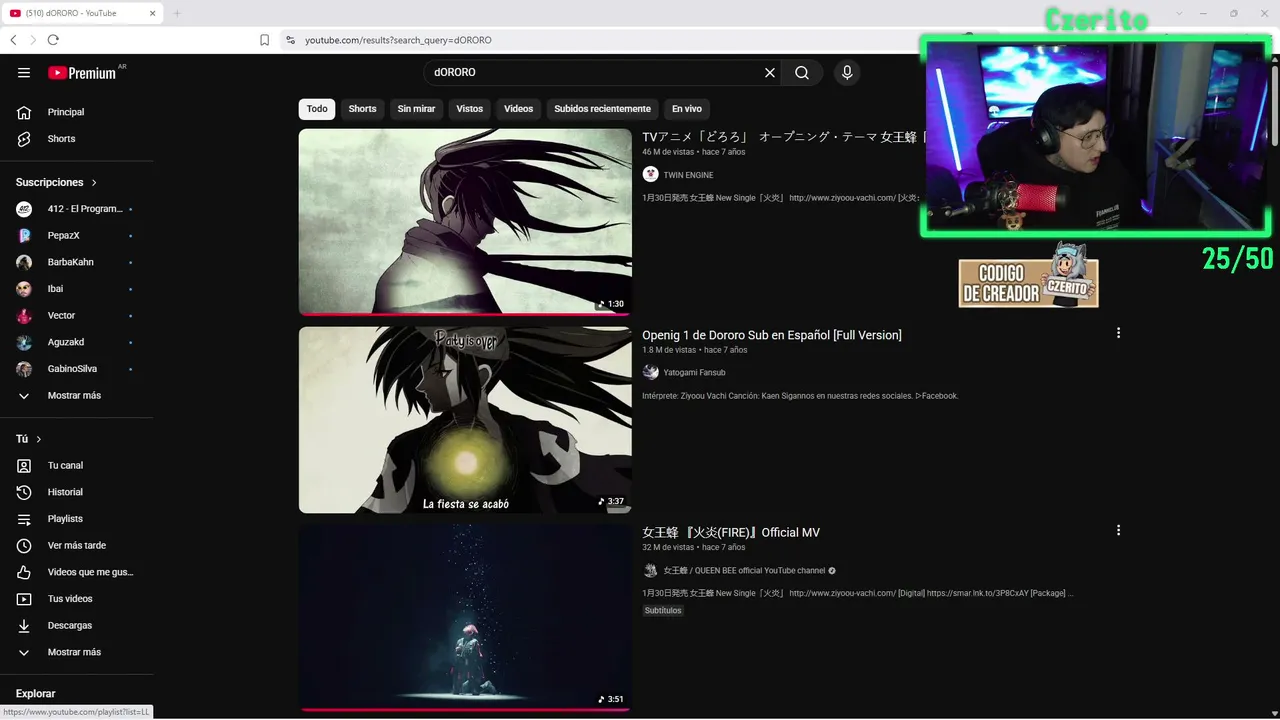Click the Descargas label in sidebar
This screenshot has height=720, width=1280.
coord(70,626)
